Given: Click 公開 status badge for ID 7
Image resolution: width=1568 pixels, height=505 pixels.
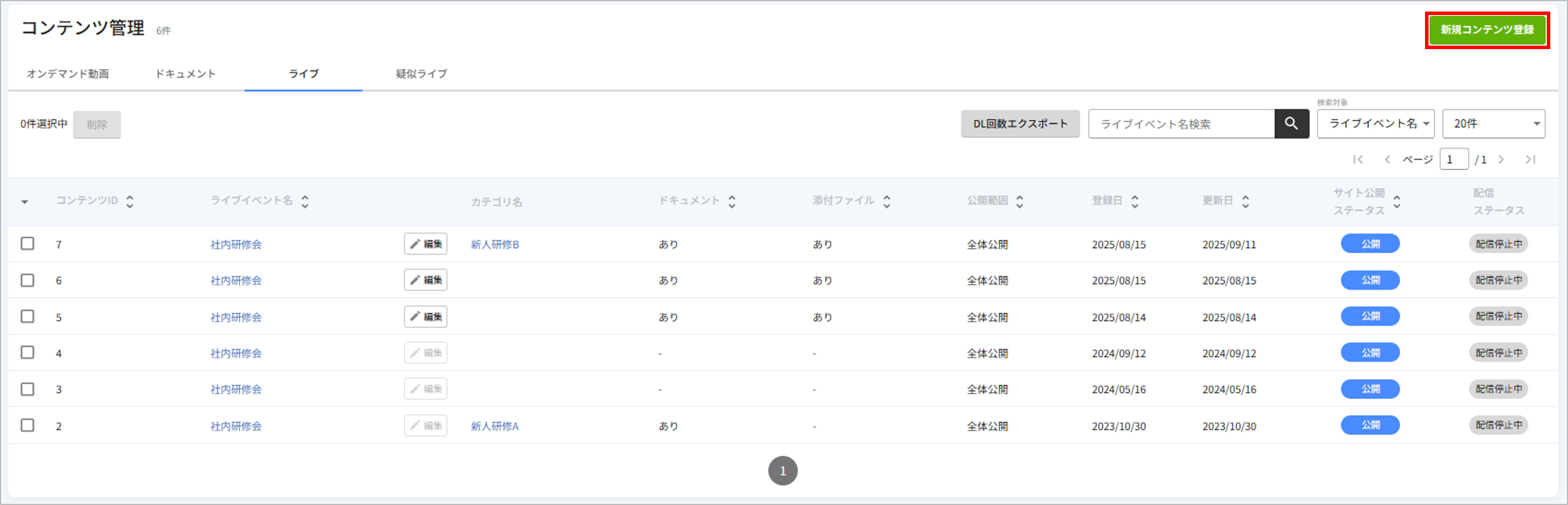Looking at the screenshot, I should point(1370,244).
